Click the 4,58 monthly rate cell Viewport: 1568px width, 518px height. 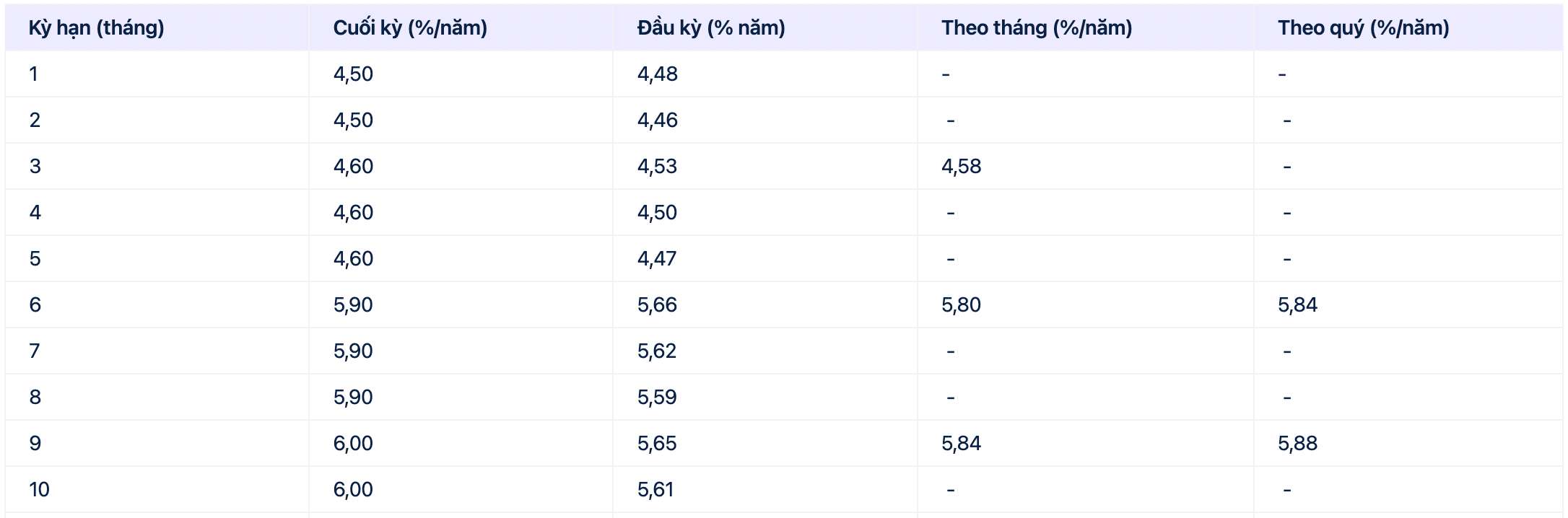(x=961, y=167)
